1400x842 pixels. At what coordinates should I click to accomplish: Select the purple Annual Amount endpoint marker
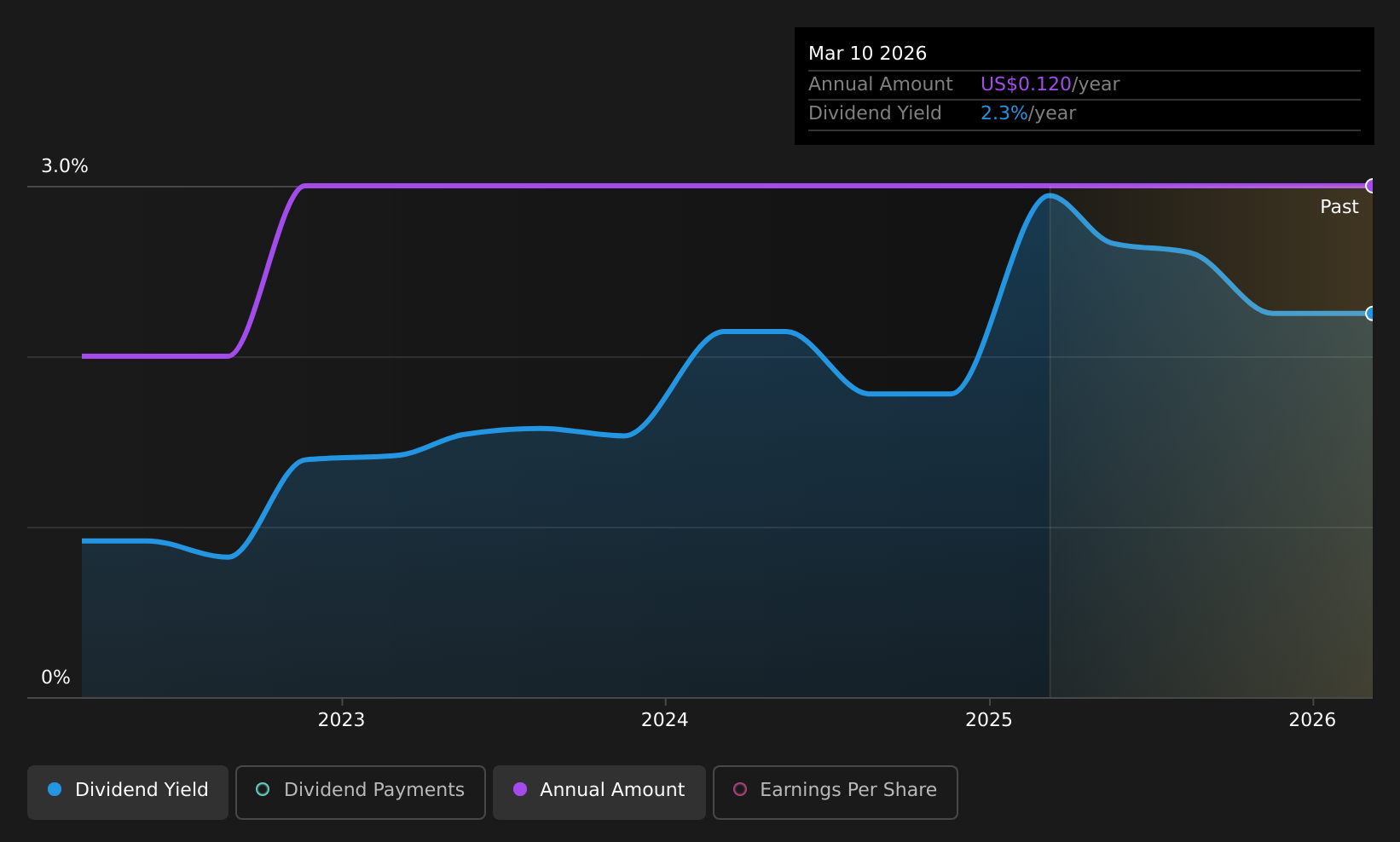[1371, 186]
